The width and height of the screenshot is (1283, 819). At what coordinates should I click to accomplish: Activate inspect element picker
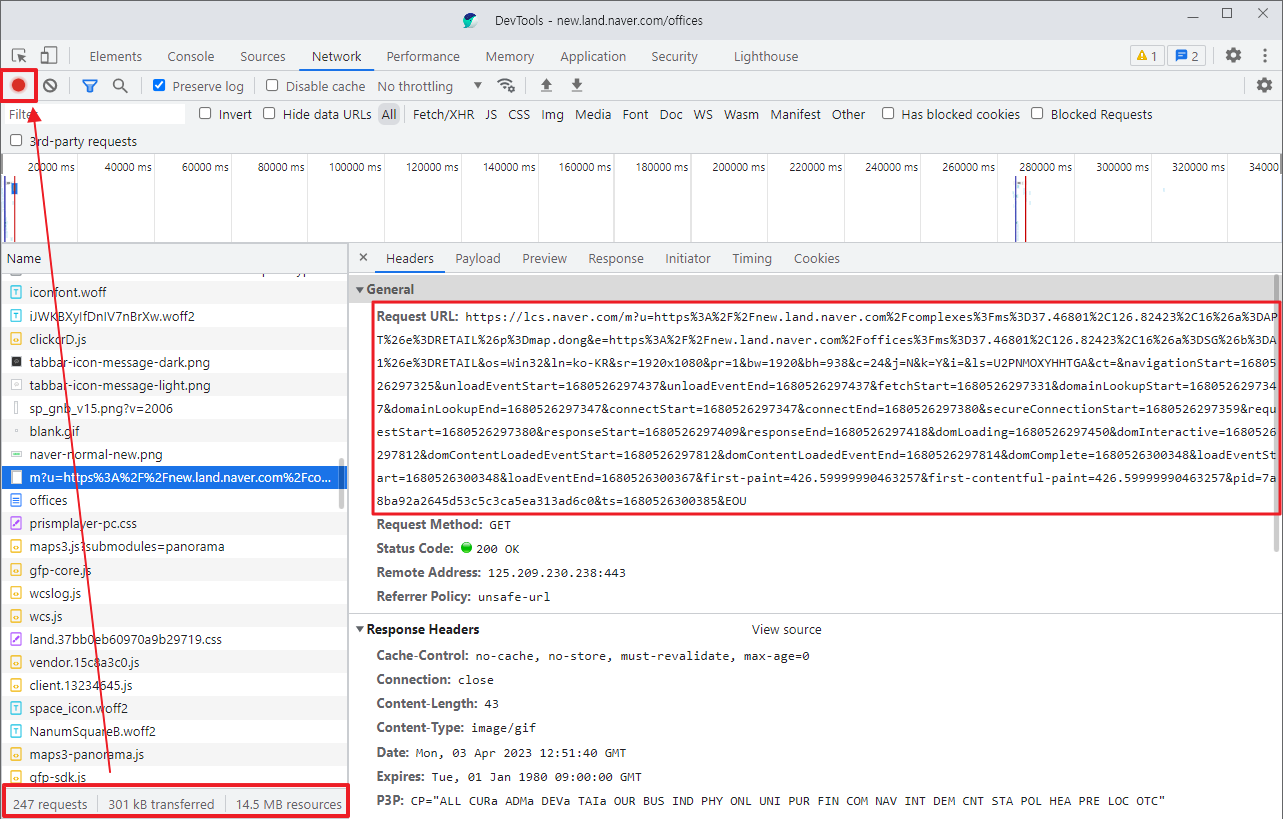pyautogui.click(x=19, y=56)
